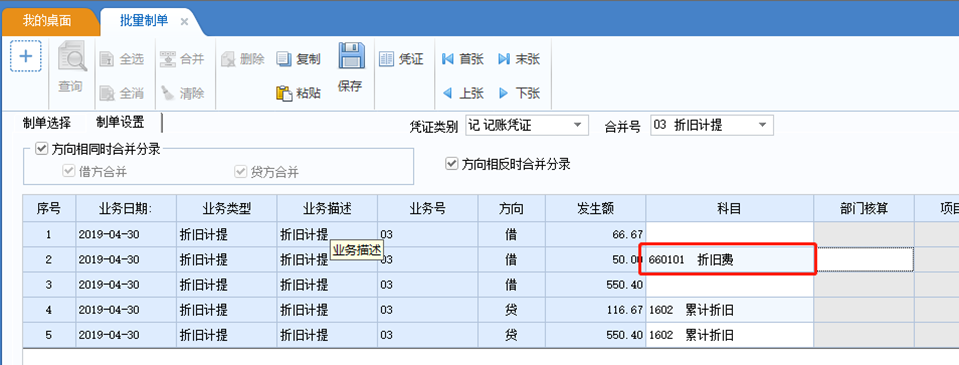This screenshot has height=365, width=959.
Task: Click date 2019-04-30 in row 3
Action: (126, 285)
